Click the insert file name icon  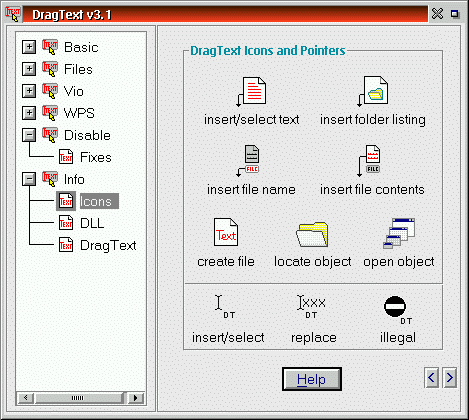[x=248, y=161]
